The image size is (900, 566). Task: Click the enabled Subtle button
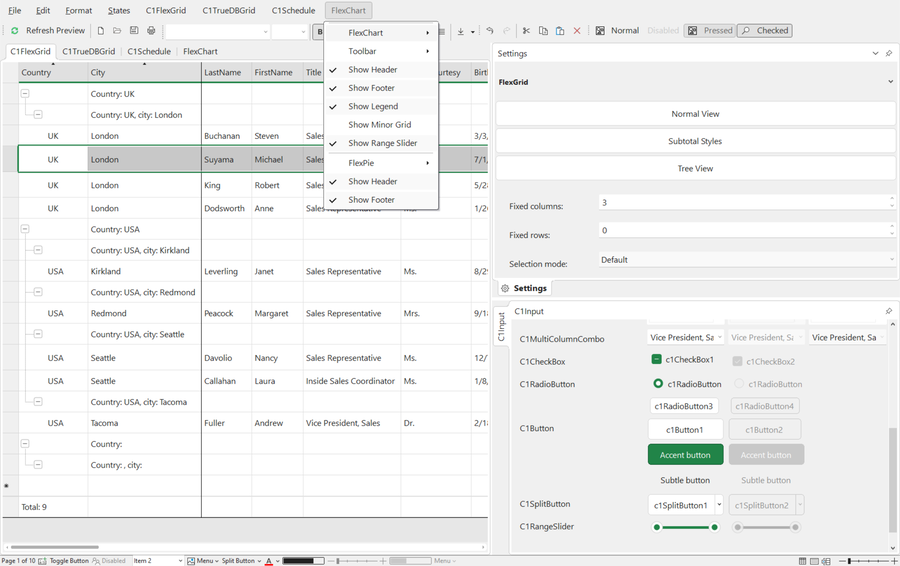pos(685,480)
